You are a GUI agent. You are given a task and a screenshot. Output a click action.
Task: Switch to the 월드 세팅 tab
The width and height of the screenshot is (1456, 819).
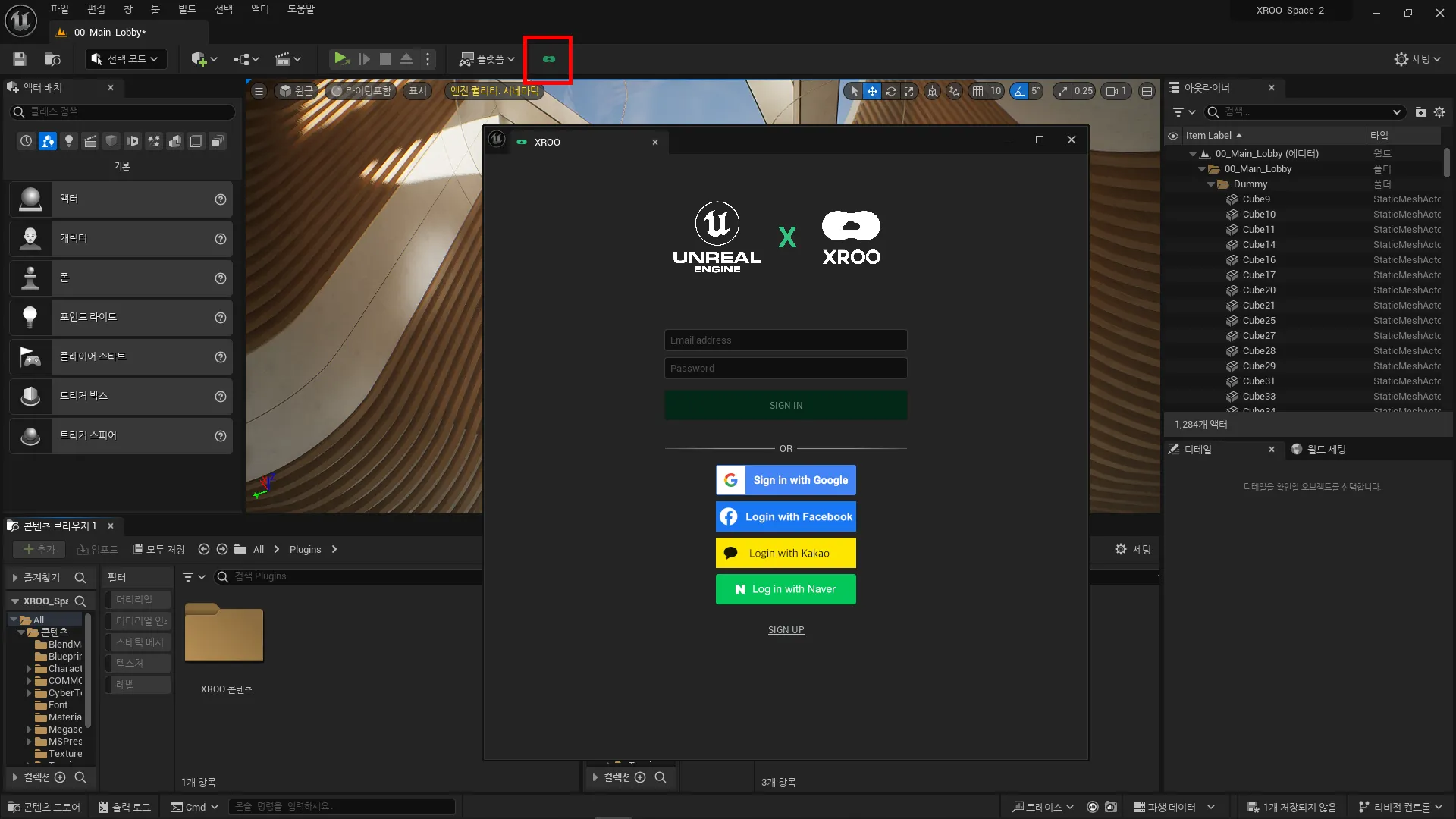click(1319, 450)
